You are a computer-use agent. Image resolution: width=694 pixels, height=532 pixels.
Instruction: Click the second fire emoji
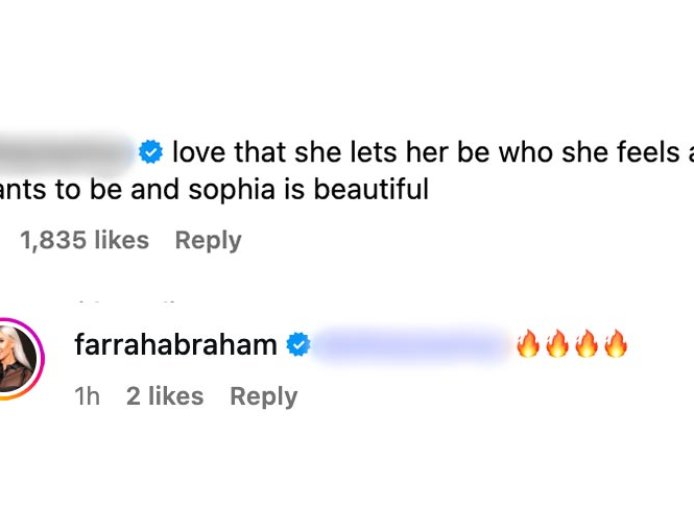(x=557, y=345)
